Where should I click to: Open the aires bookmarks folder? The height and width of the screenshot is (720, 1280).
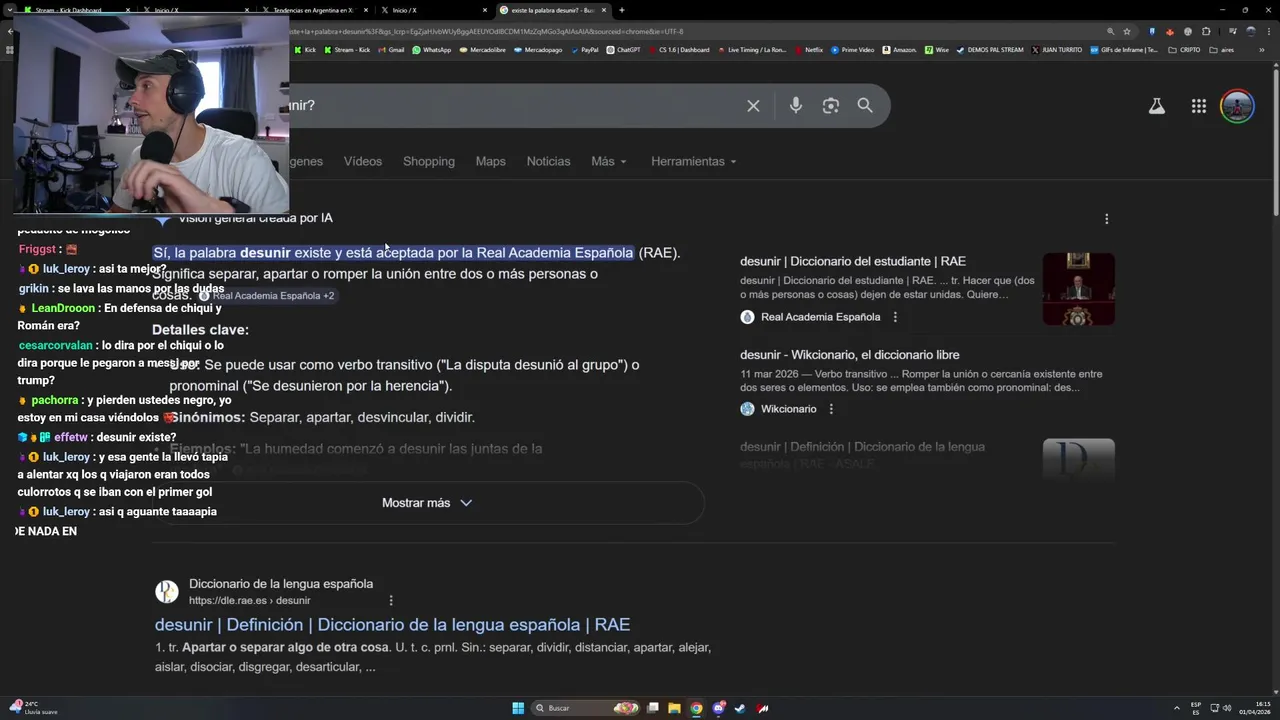pyautogui.click(x=1222, y=49)
